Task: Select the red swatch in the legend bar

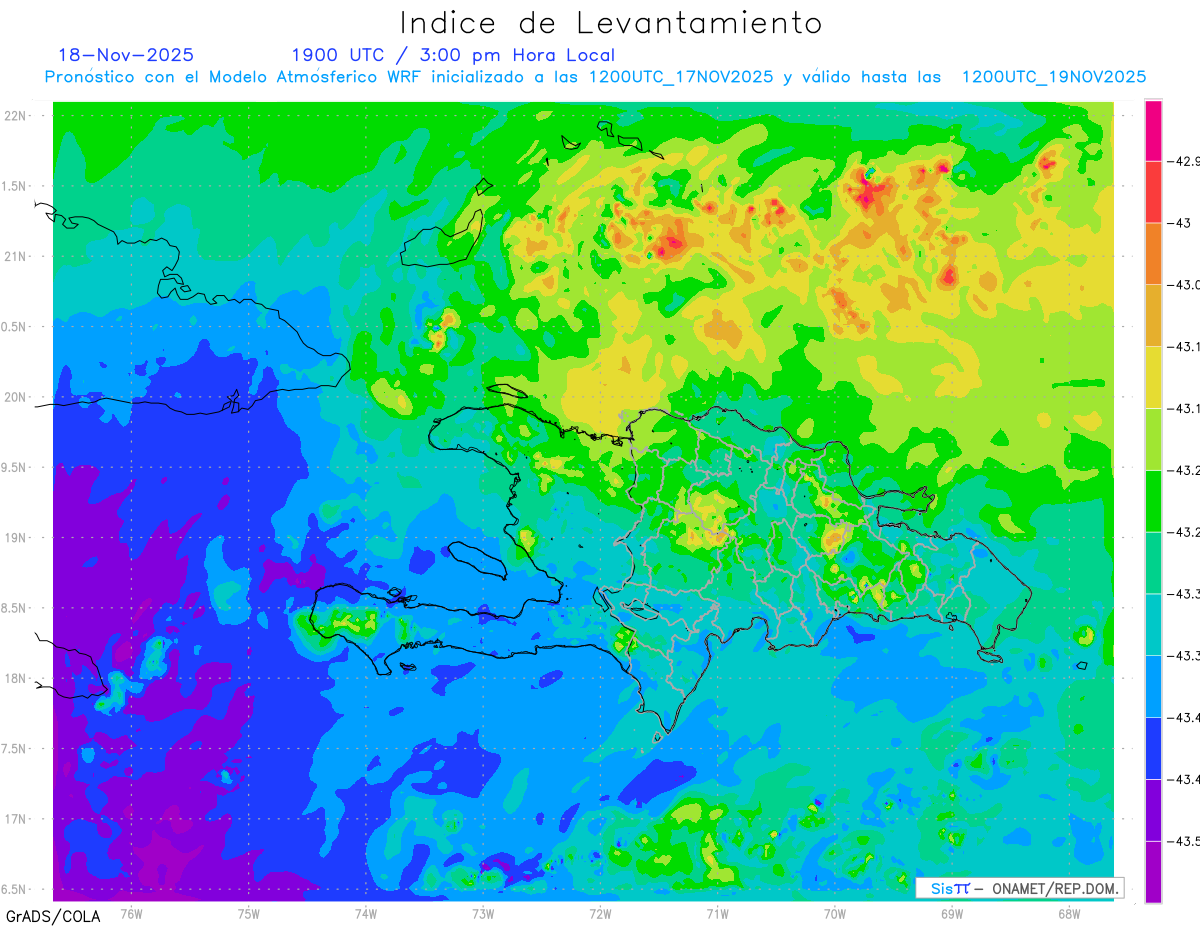Action: click(1153, 191)
